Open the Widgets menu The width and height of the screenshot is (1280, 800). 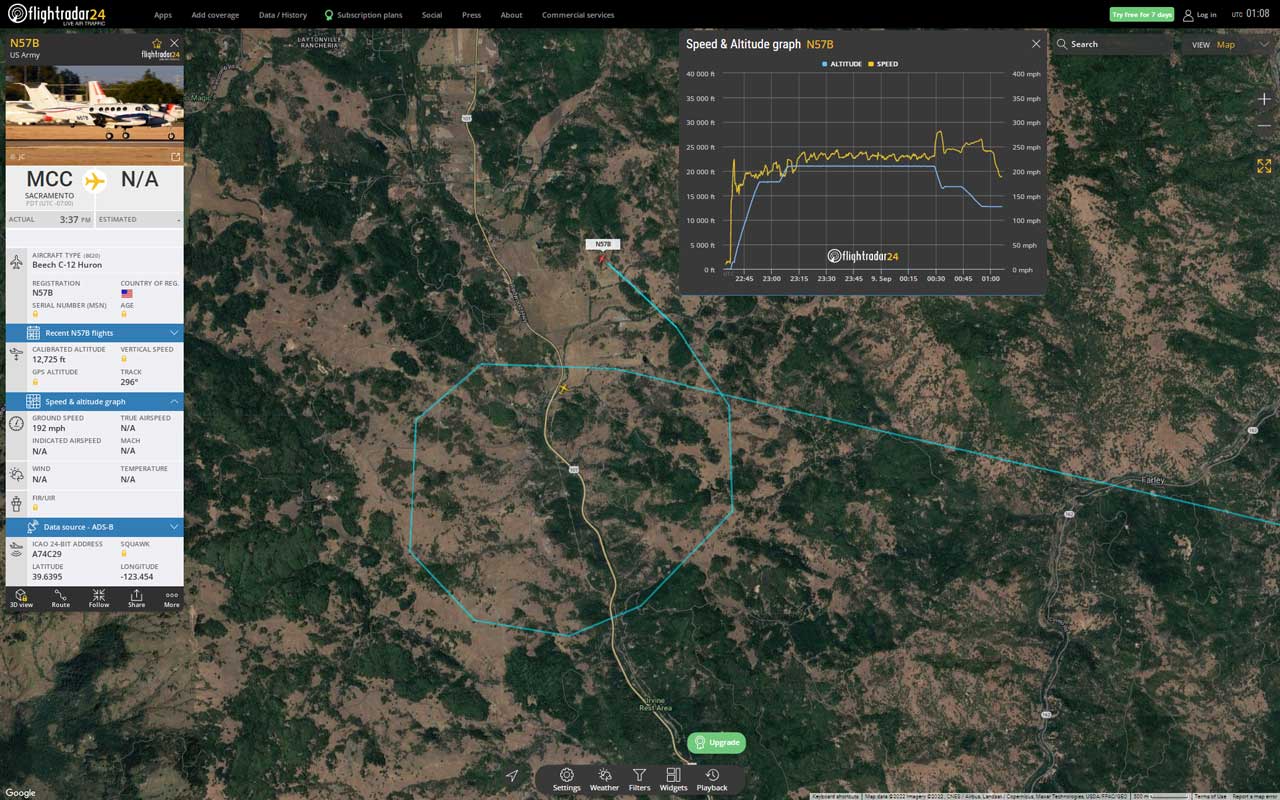tap(673, 779)
